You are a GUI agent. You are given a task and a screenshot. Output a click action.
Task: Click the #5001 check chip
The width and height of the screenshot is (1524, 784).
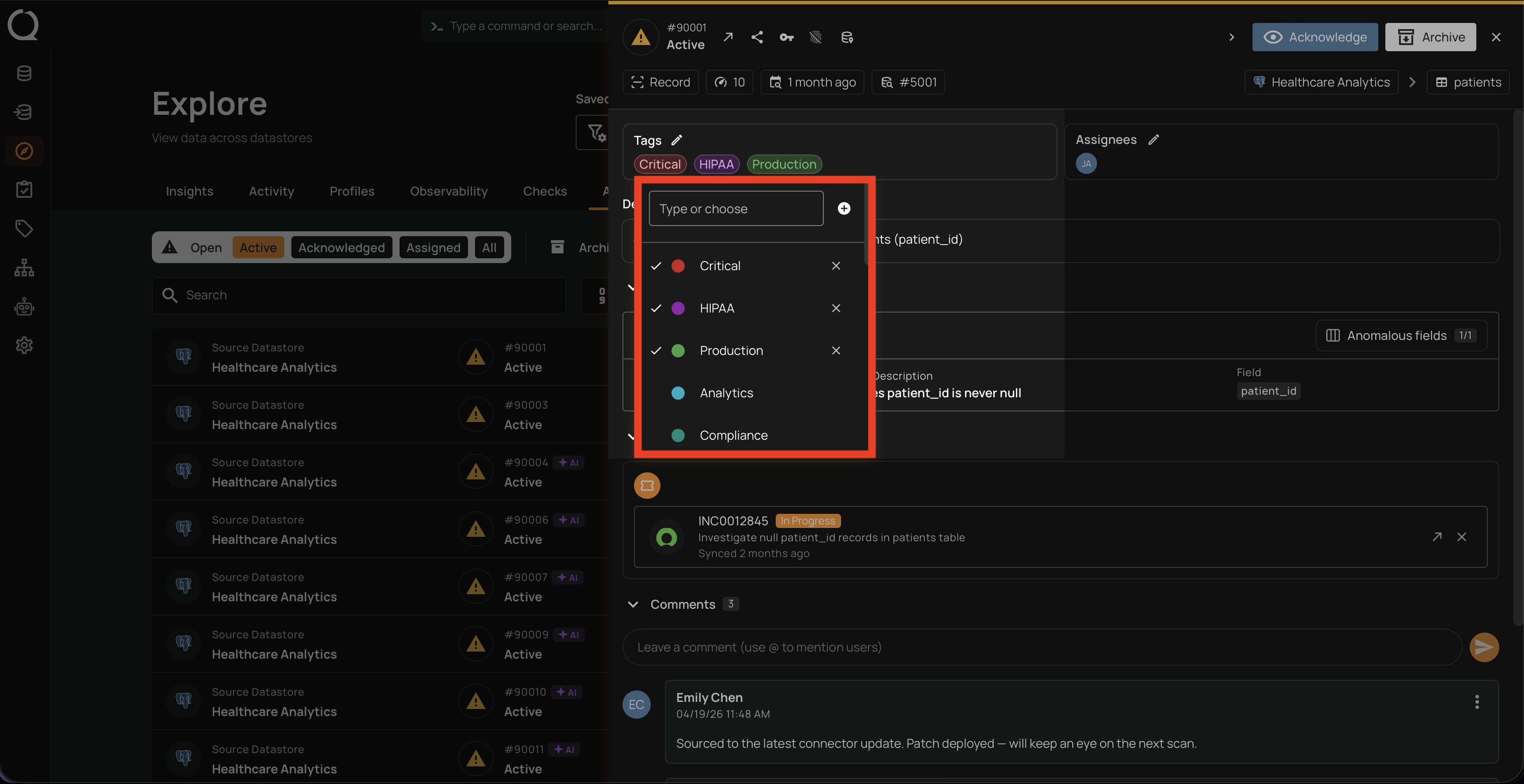click(x=908, y=82)
